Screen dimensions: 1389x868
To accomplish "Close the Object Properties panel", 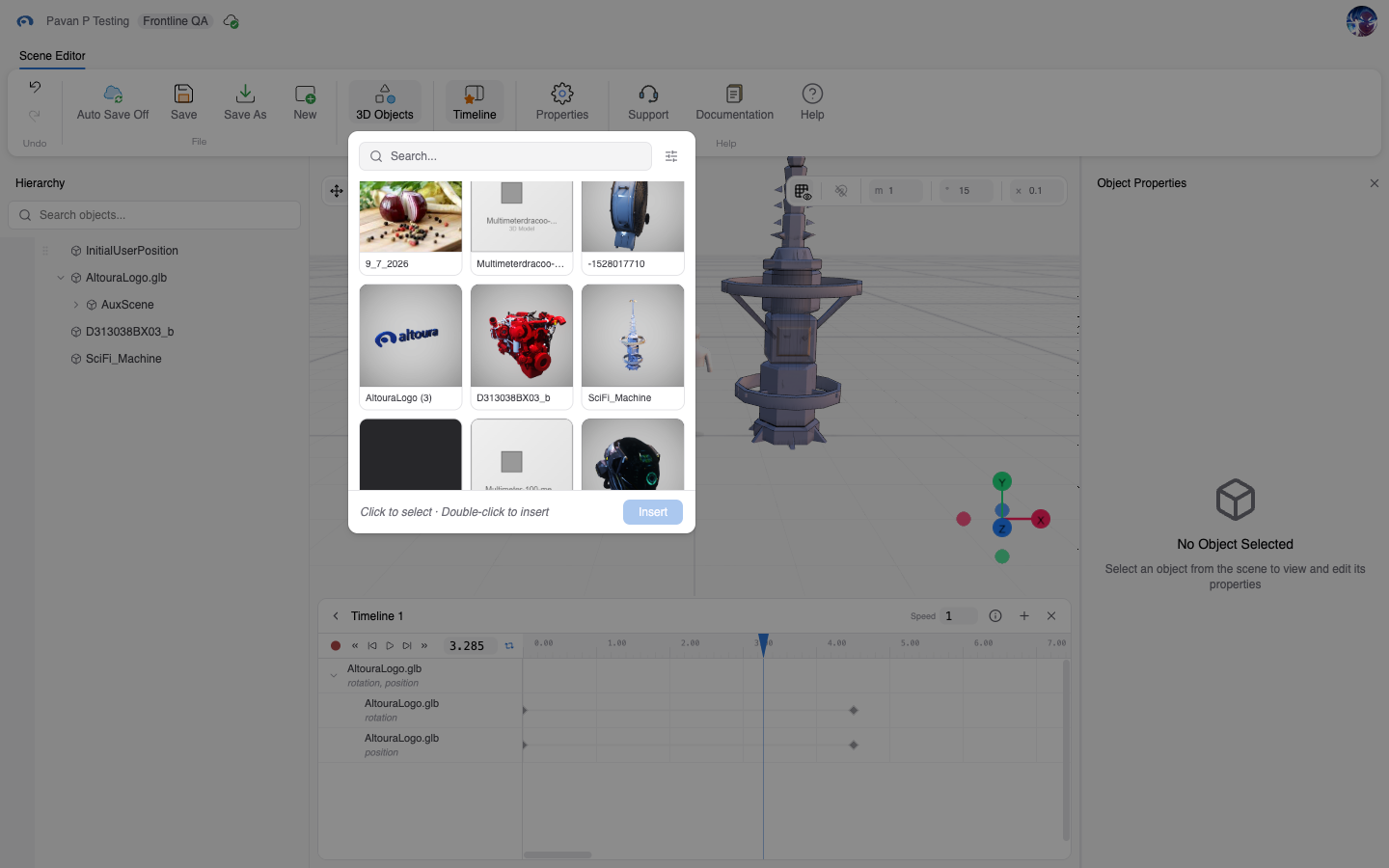I will coord(1375,183).
